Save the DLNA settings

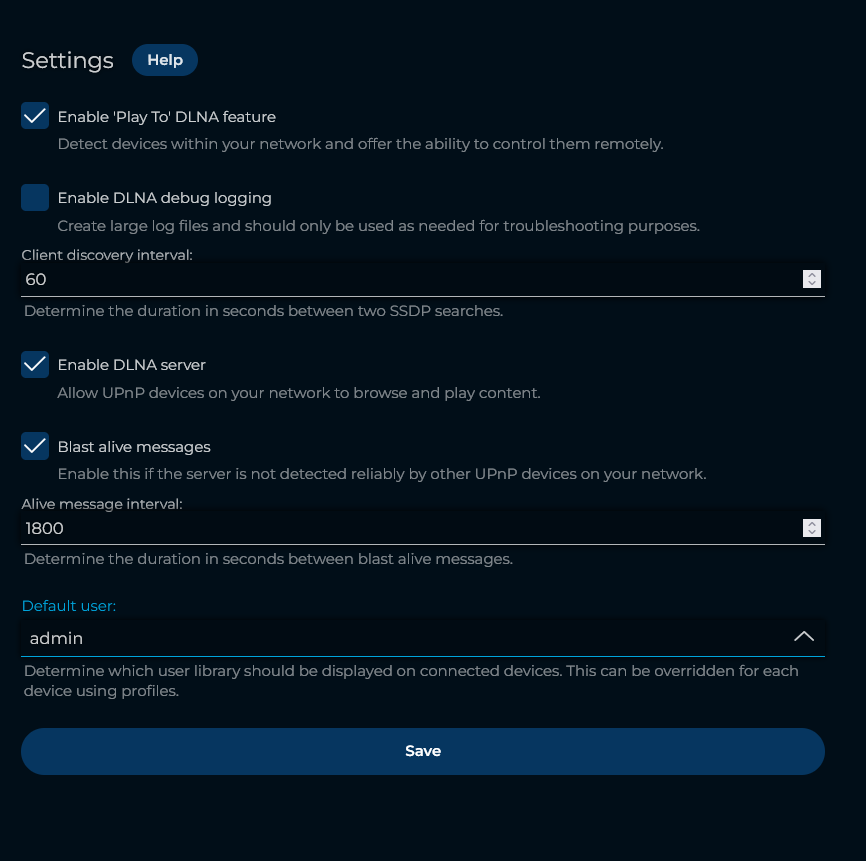click(423, 751)
